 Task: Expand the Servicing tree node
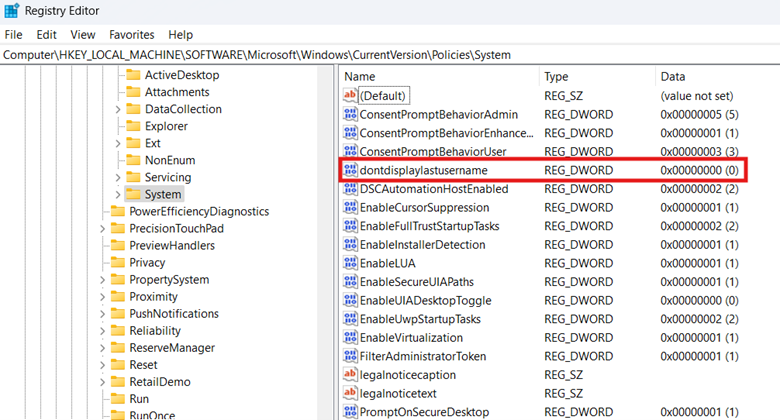tap(118, 177)
